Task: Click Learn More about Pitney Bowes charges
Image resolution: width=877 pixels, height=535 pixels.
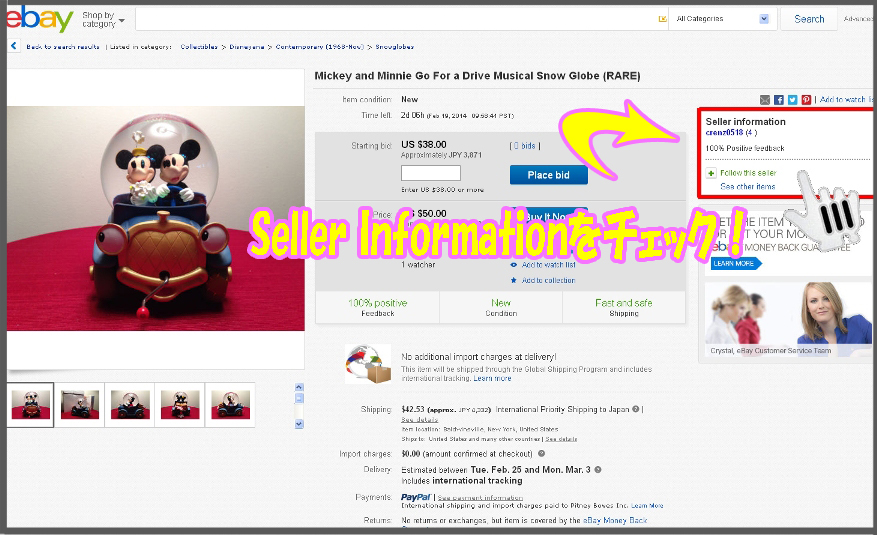Action: click(647, 505)
